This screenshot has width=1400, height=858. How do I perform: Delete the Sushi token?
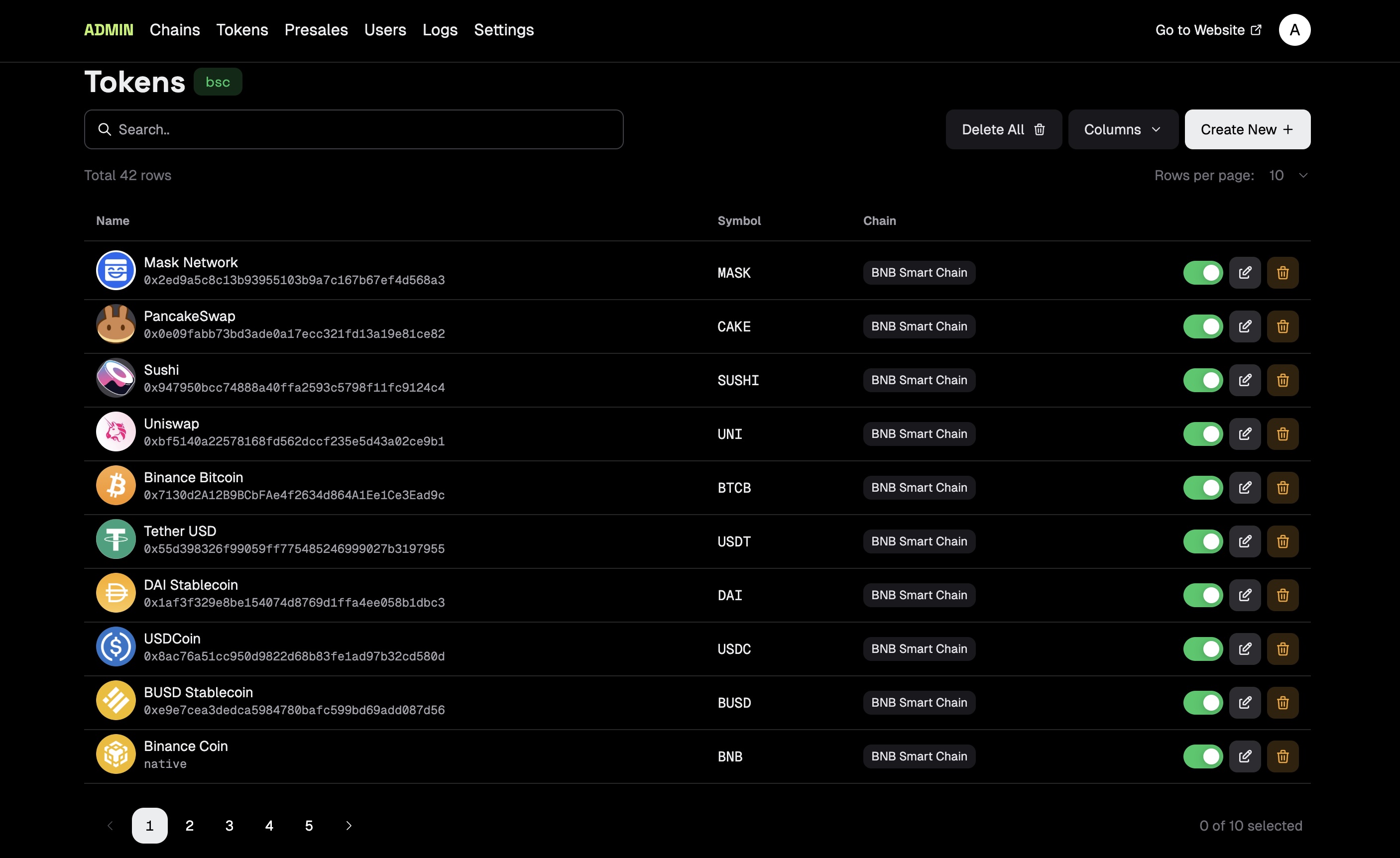(1283, 380)
